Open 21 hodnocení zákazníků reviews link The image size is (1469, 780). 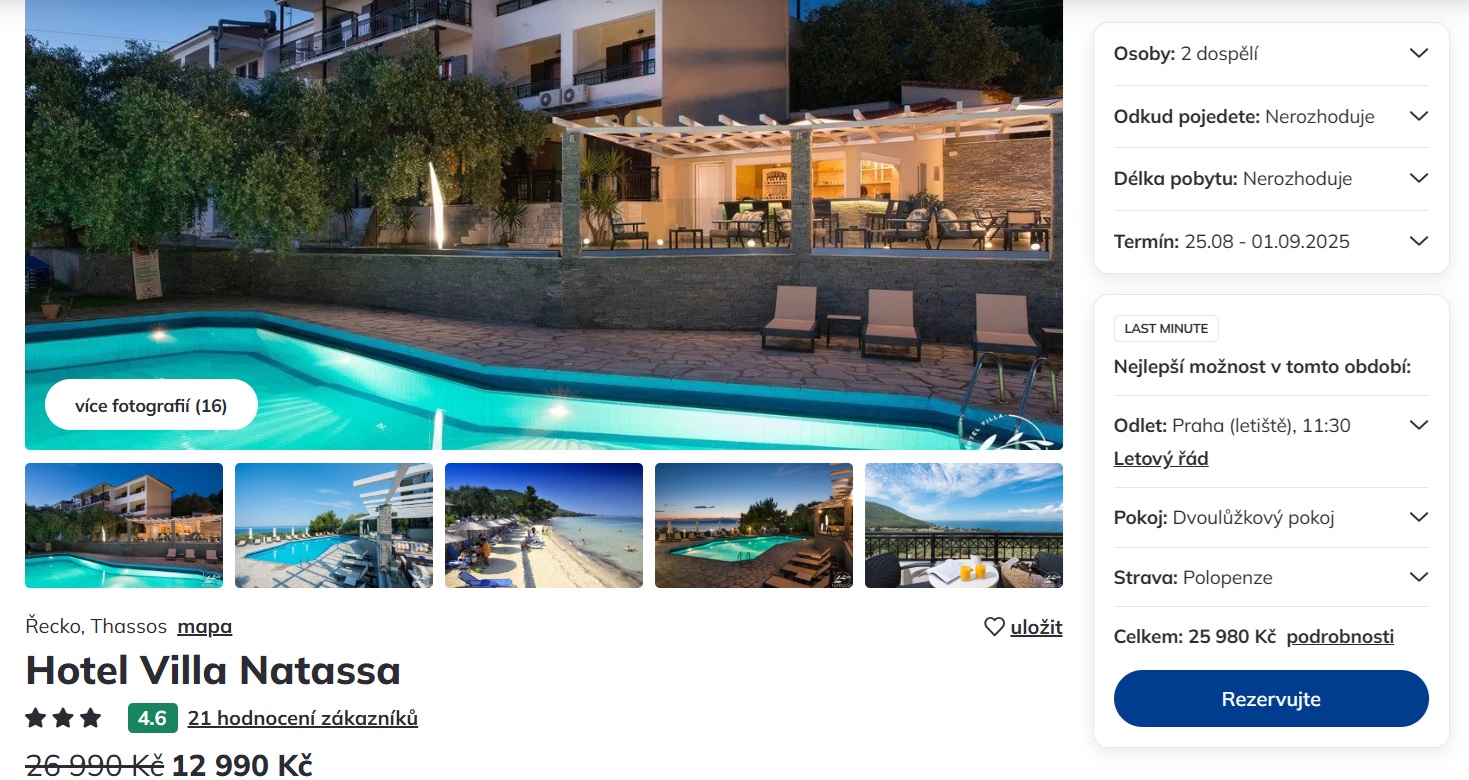pos(303,718)
